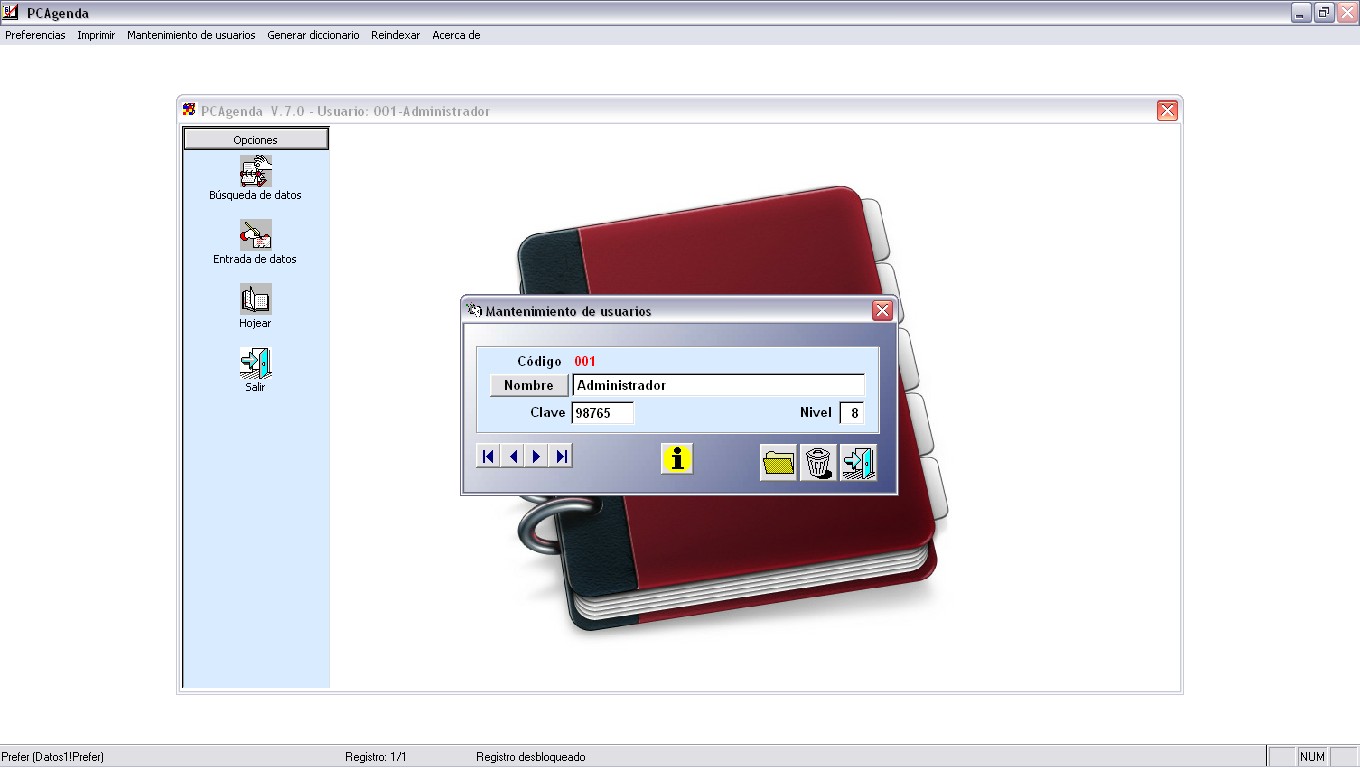
Task: Click the Mantenimiento de usuarios title icon
Action: click(x=474, y=311)
